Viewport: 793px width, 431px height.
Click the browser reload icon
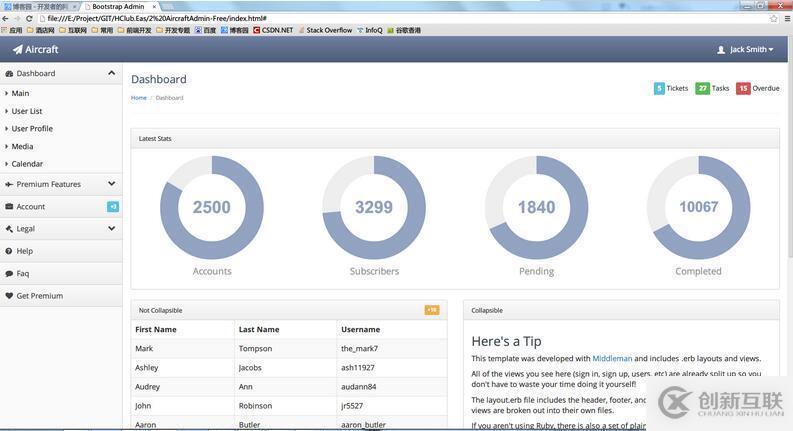click(29, 18)
